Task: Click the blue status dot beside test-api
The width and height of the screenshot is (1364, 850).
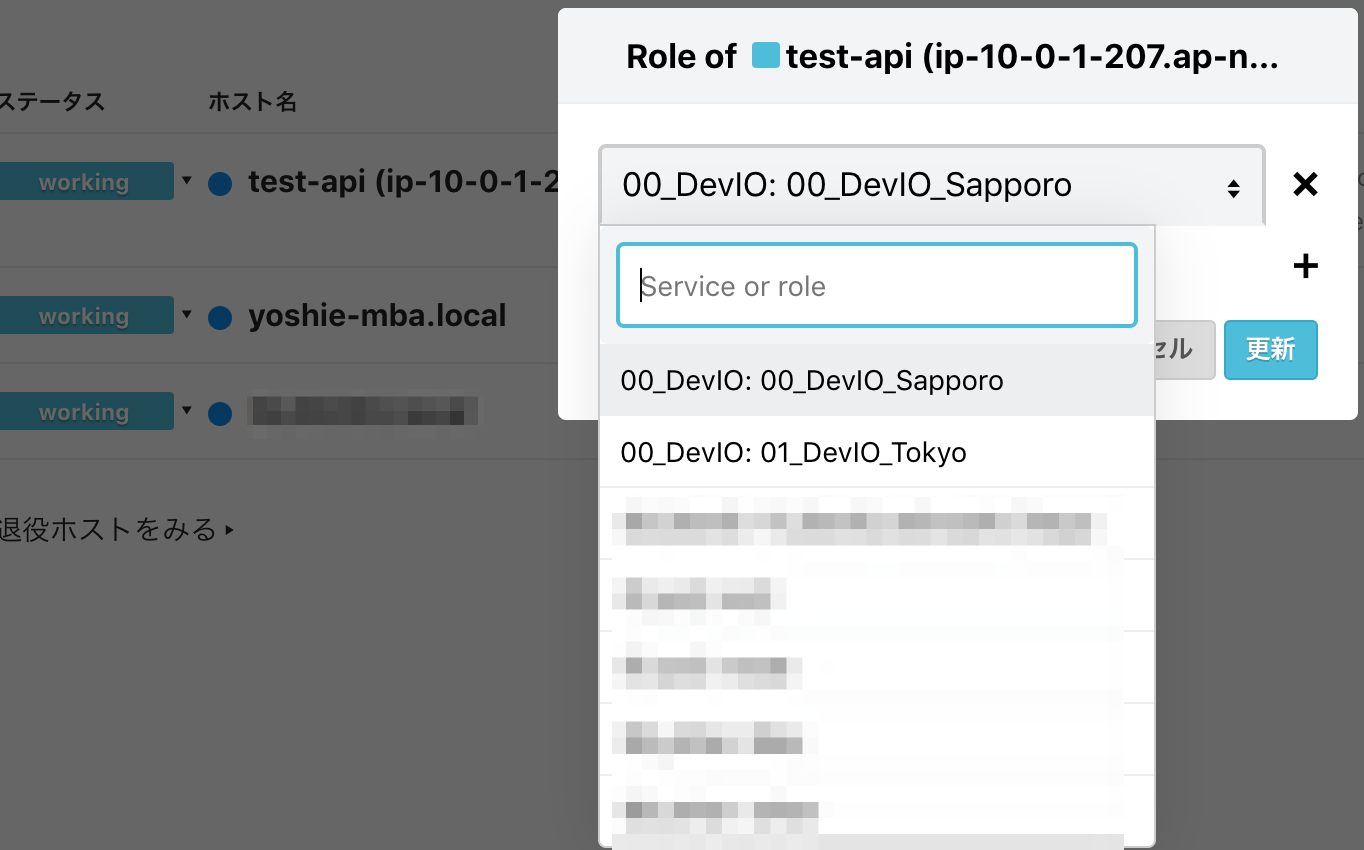Action: [220, 181]
